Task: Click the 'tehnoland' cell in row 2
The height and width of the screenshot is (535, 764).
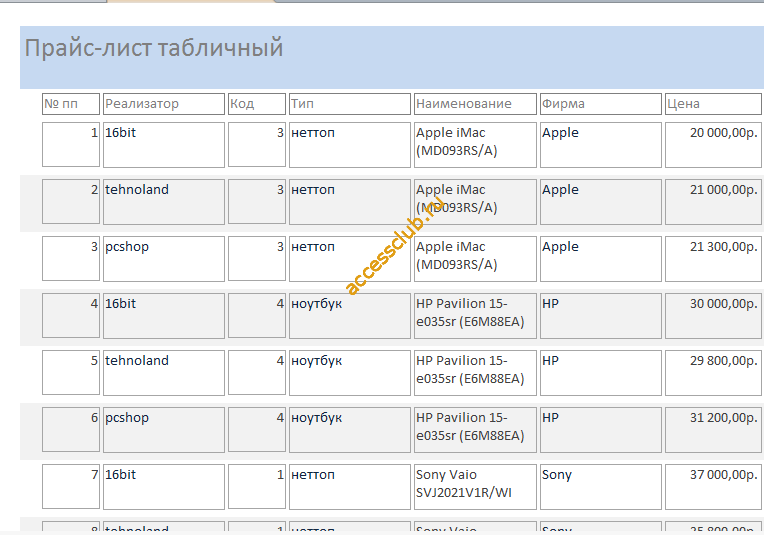Action: point(164,202)
